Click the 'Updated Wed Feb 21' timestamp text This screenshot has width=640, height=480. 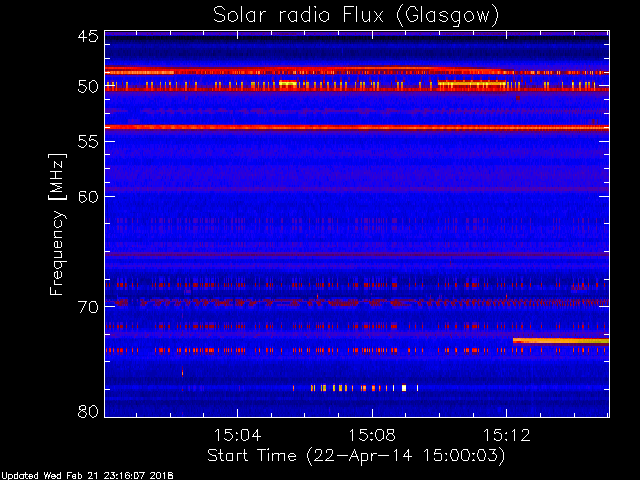(87, 476)
